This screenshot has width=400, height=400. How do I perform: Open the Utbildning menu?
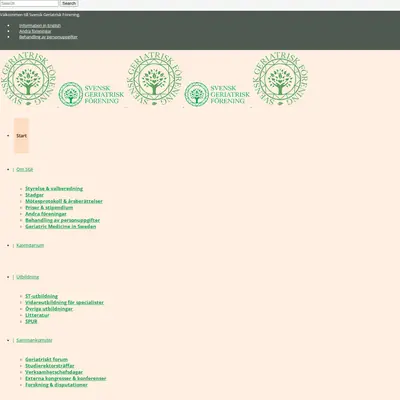[28, 277]
